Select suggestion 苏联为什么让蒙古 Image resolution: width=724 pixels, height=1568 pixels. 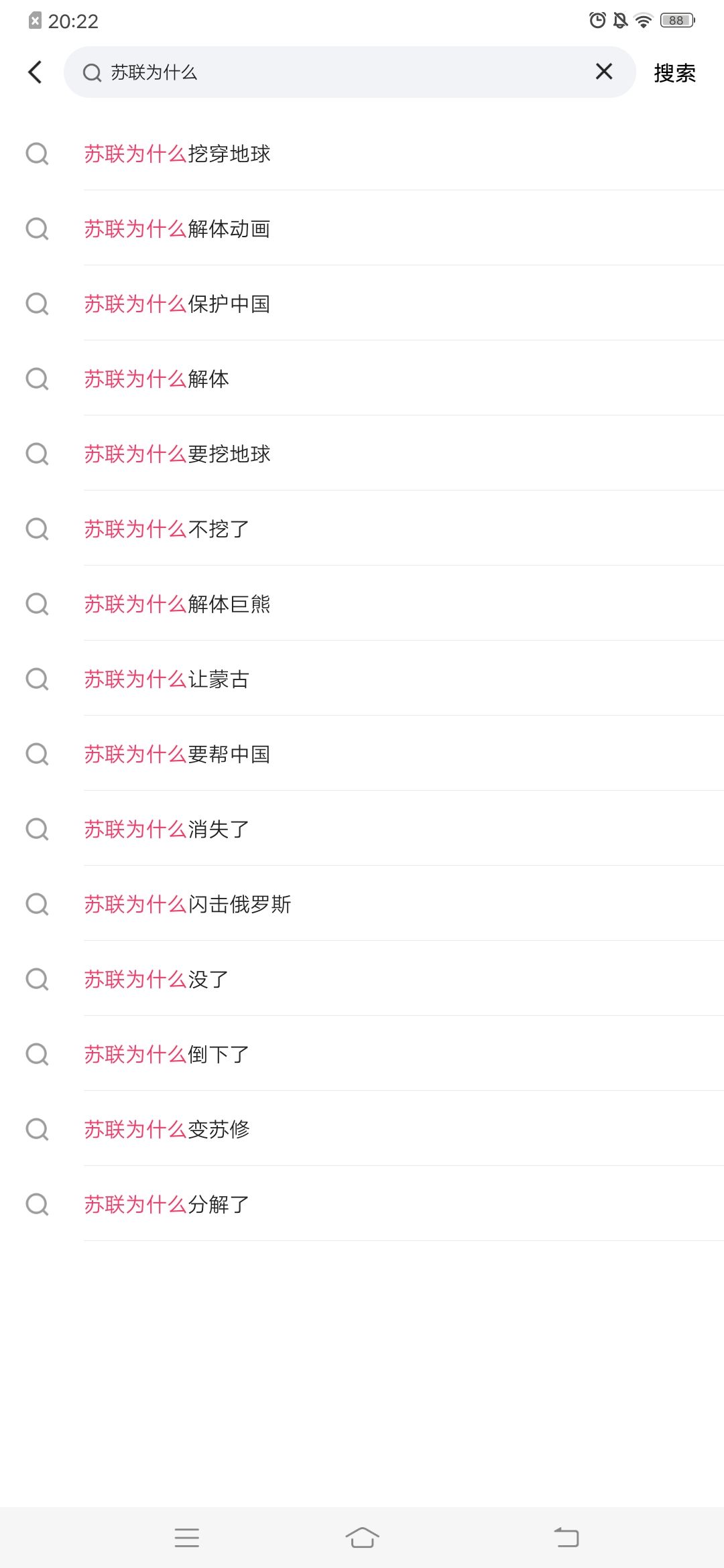click(166, 679)
